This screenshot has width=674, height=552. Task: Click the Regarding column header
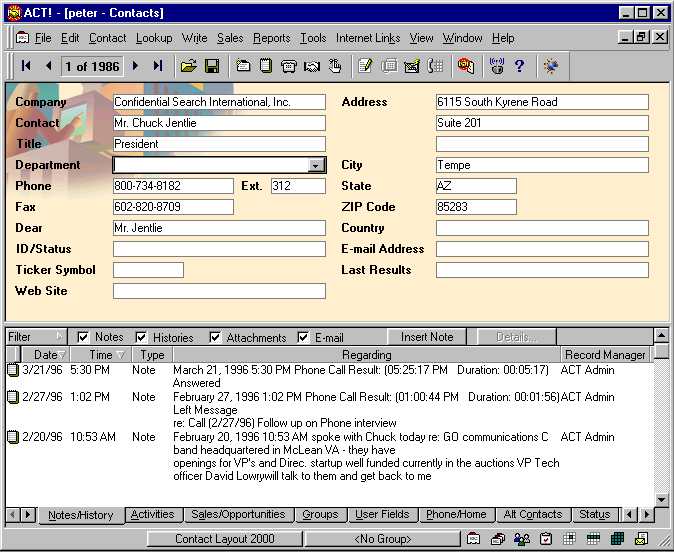click(x=367, y=355)
